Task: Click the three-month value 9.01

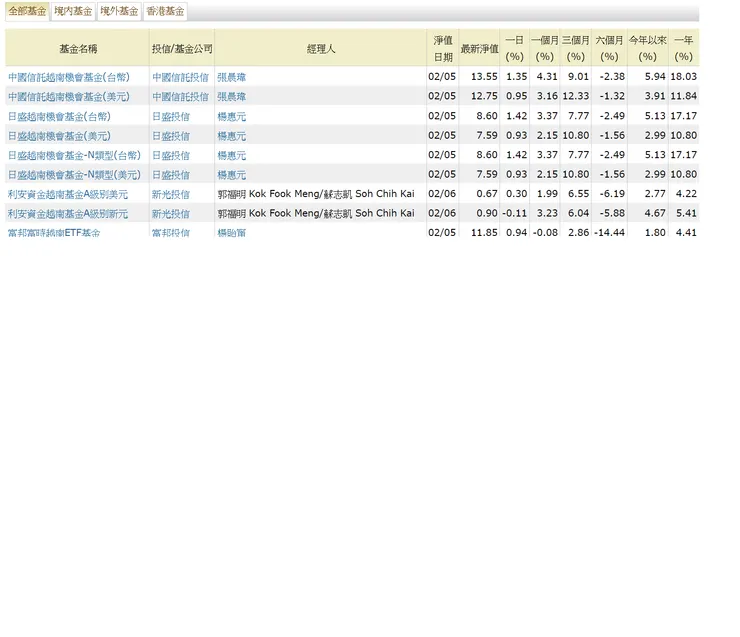Action: point(578,76)
